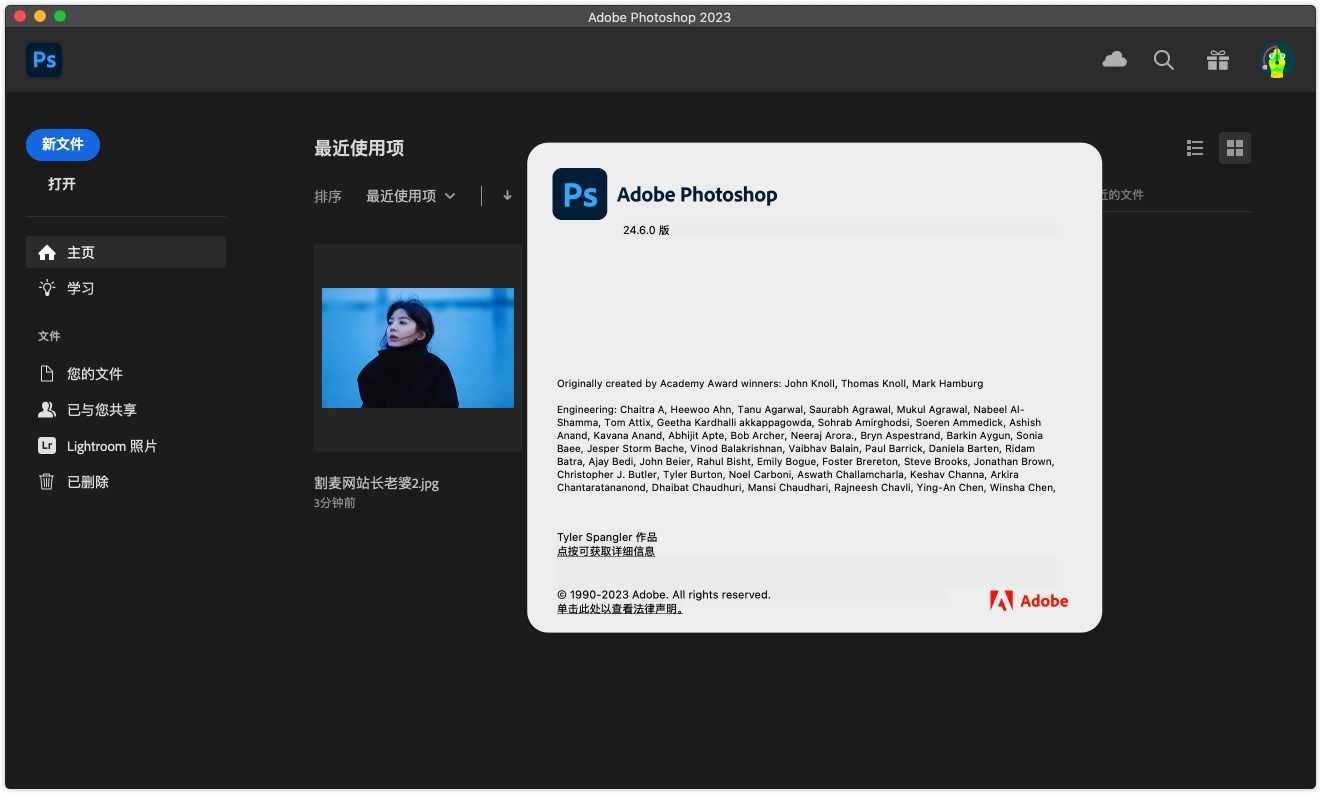
Task: Click the 打开 button to open a file
Action: [62, 184]
